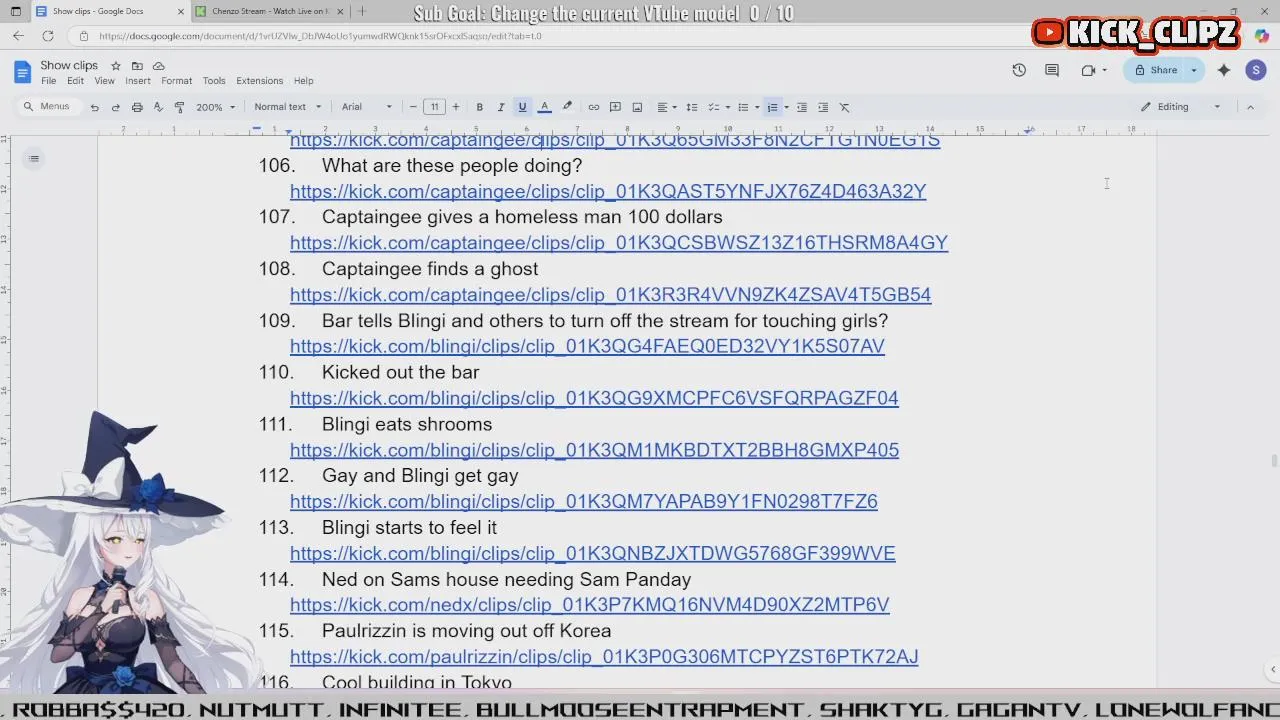Image resolution: width=1280 pixels, height=720 pixels.
Task: Toggle italic formatting
Action: (x=501, y=107)
